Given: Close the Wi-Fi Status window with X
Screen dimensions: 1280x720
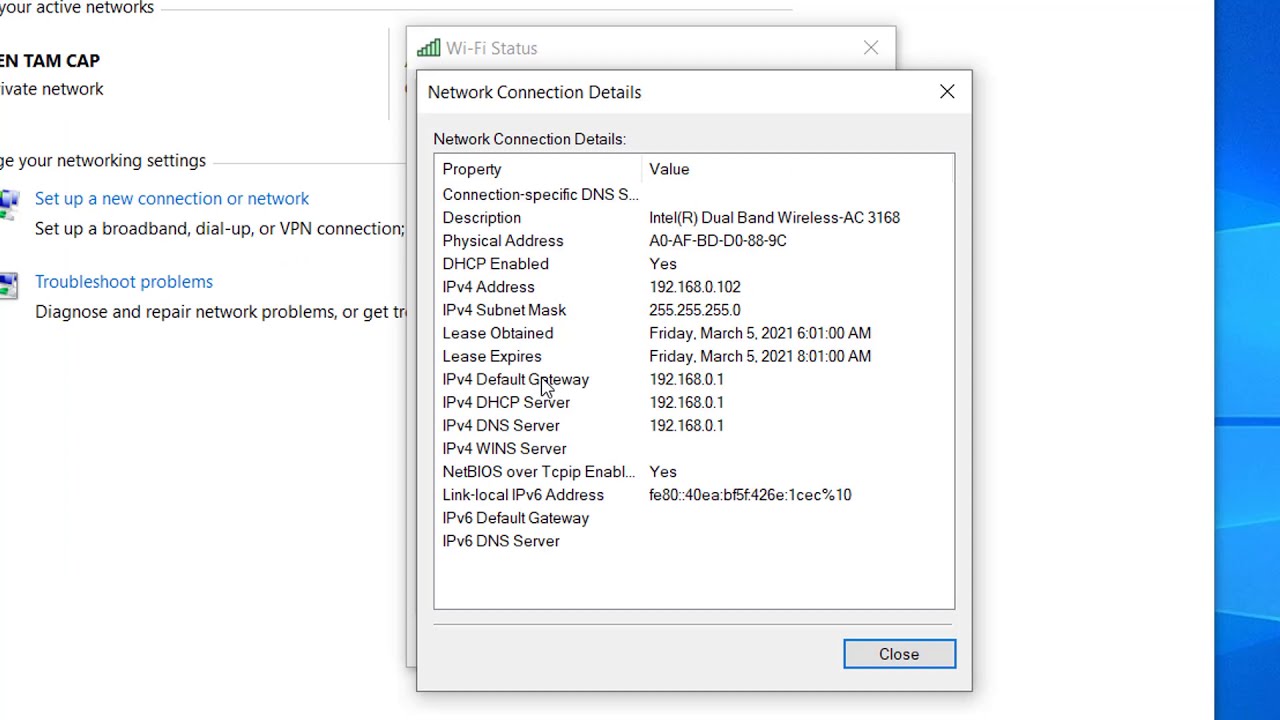Looking at the screenshot, I should [871, 48].
